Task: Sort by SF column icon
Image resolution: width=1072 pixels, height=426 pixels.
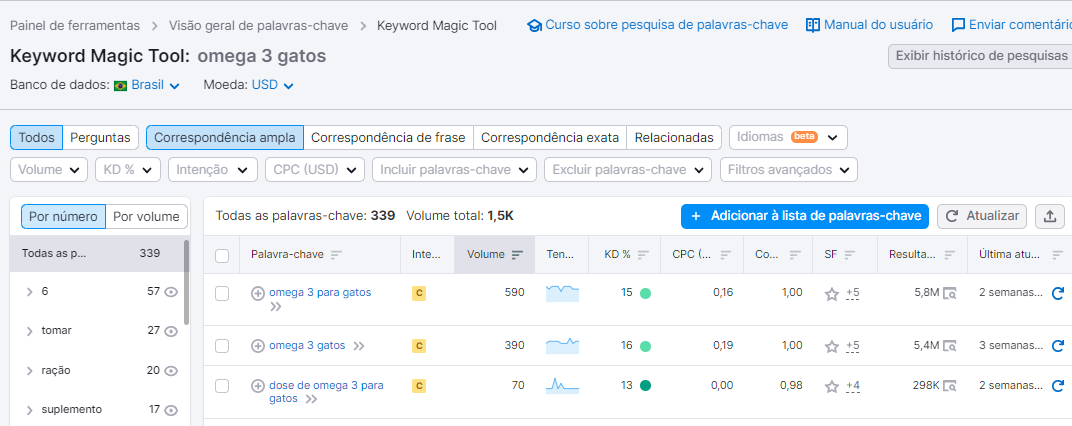Action: coord(850,254)
